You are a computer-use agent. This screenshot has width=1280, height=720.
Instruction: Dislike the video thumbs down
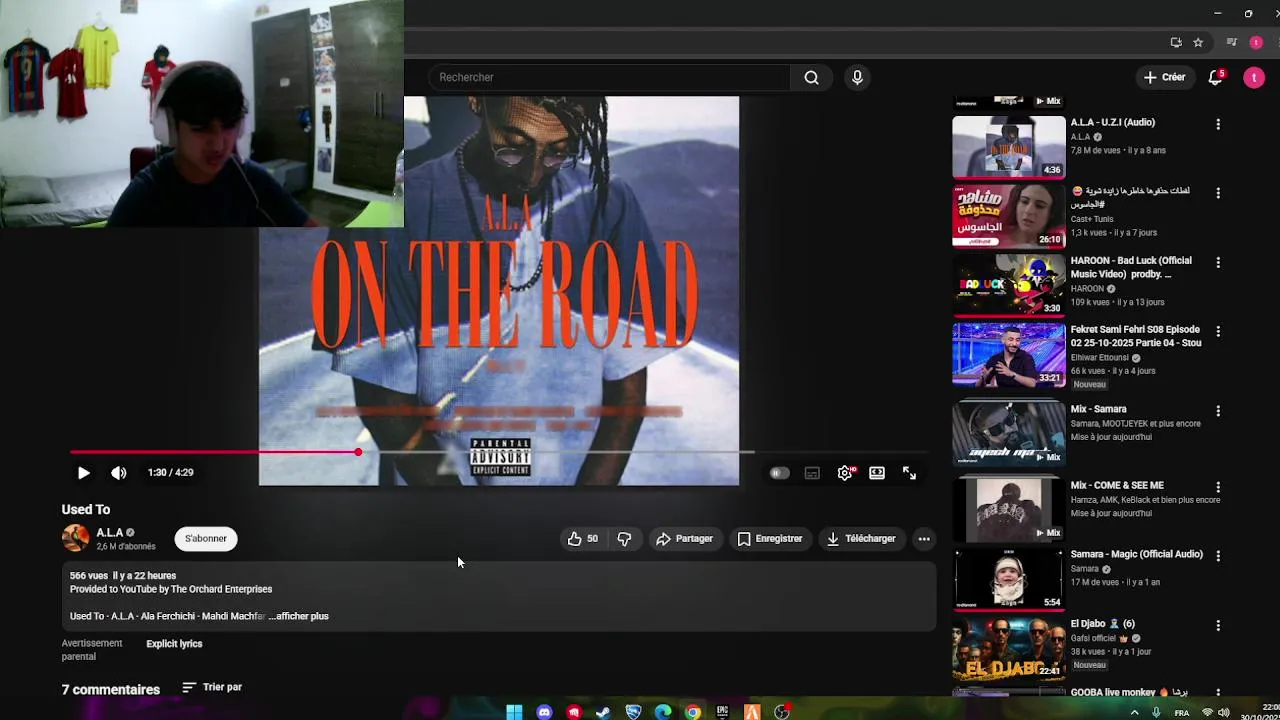(624, 539)
